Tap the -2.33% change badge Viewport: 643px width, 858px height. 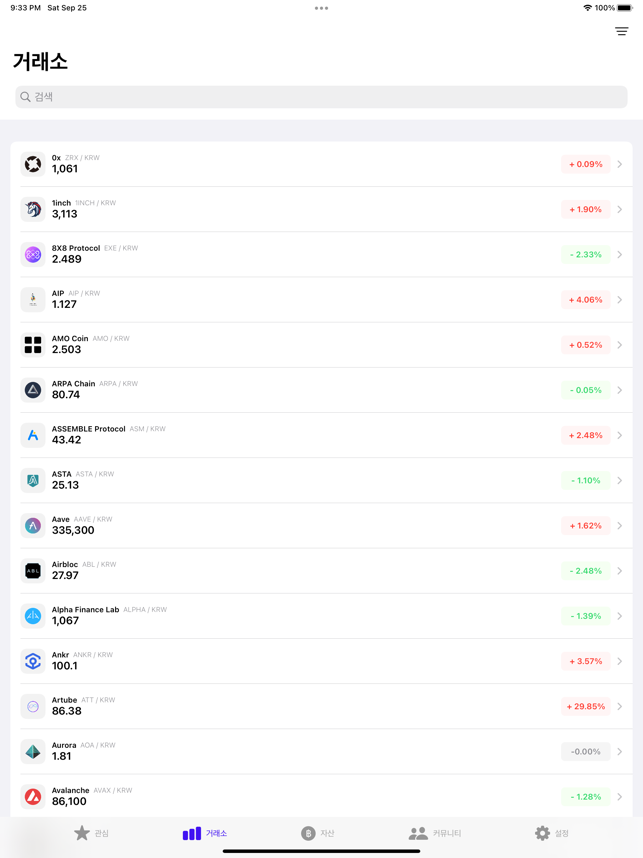pos(586,254)
